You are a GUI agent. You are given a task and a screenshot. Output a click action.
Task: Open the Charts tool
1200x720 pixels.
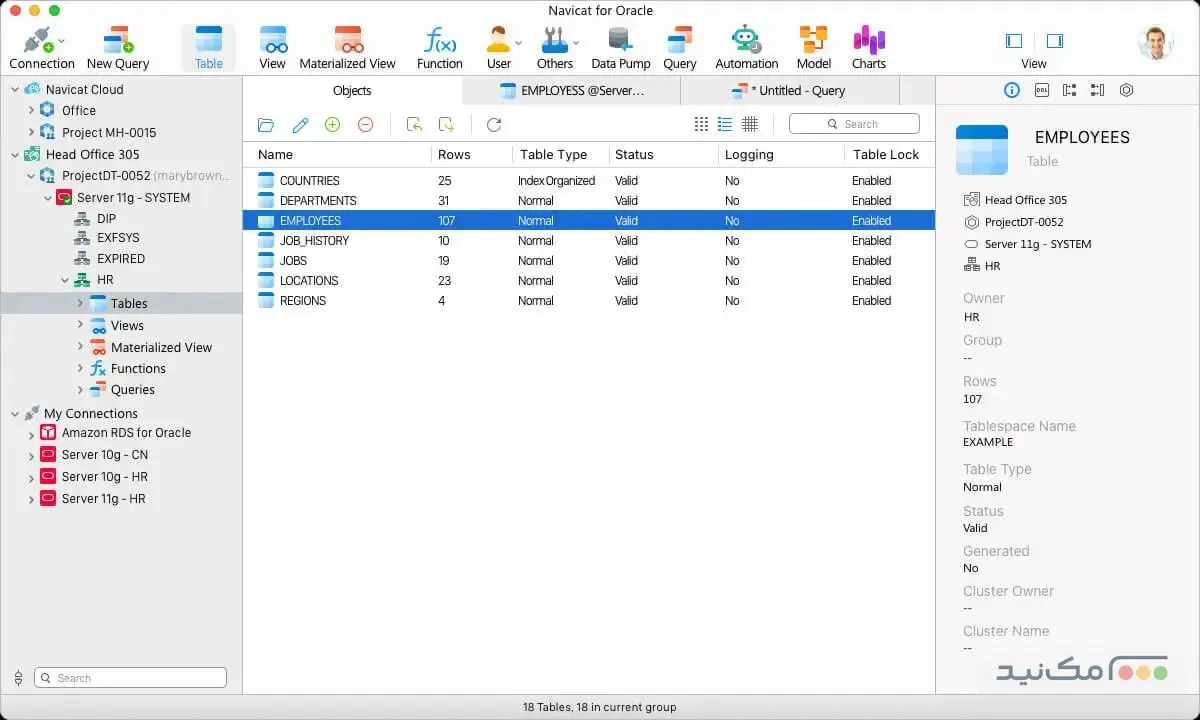(x=869, y=45)
